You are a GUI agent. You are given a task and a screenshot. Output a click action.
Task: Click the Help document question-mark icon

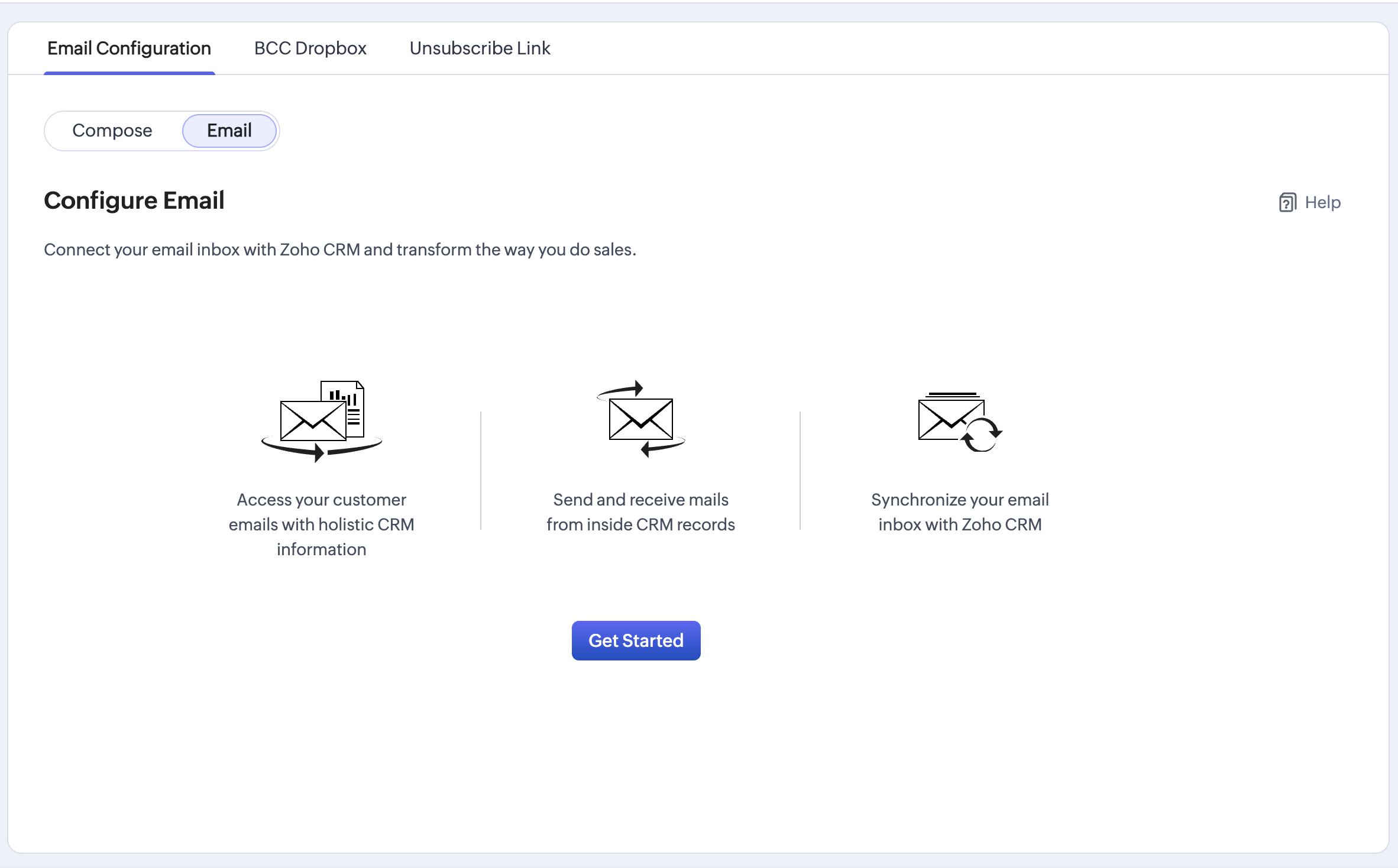coord(1287,203)
